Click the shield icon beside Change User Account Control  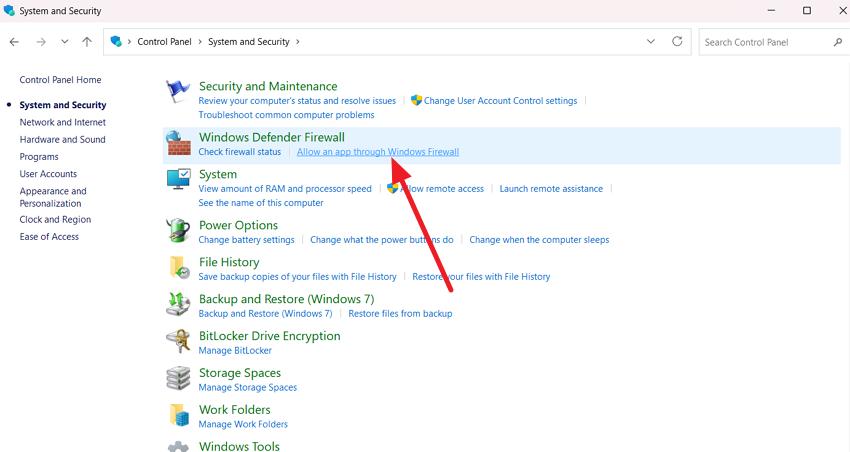click(x=416, y=100)
